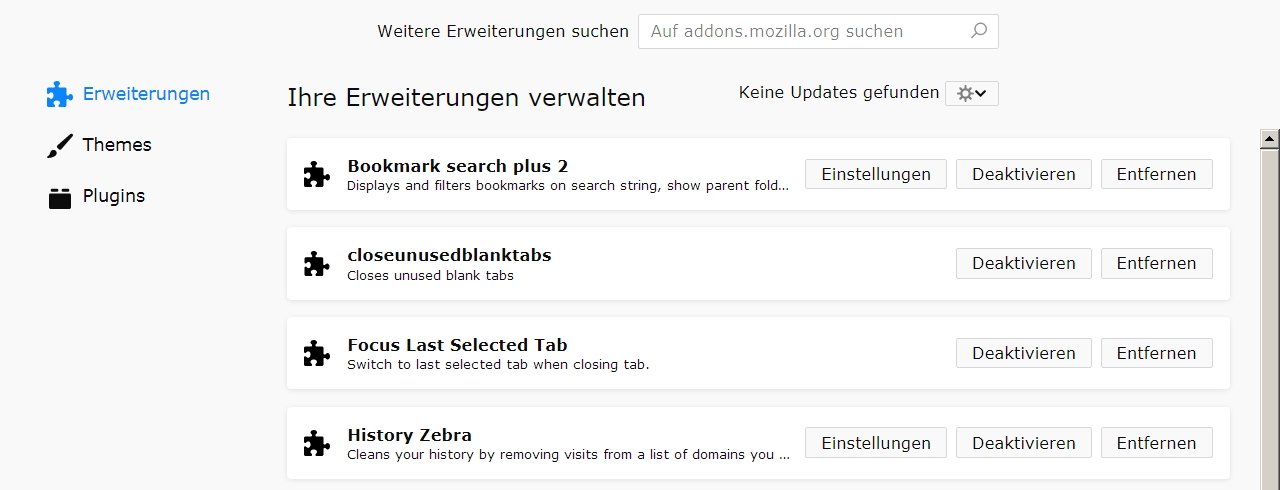Switch to the Themes category
1280x490 pixels.
point(116,145)
